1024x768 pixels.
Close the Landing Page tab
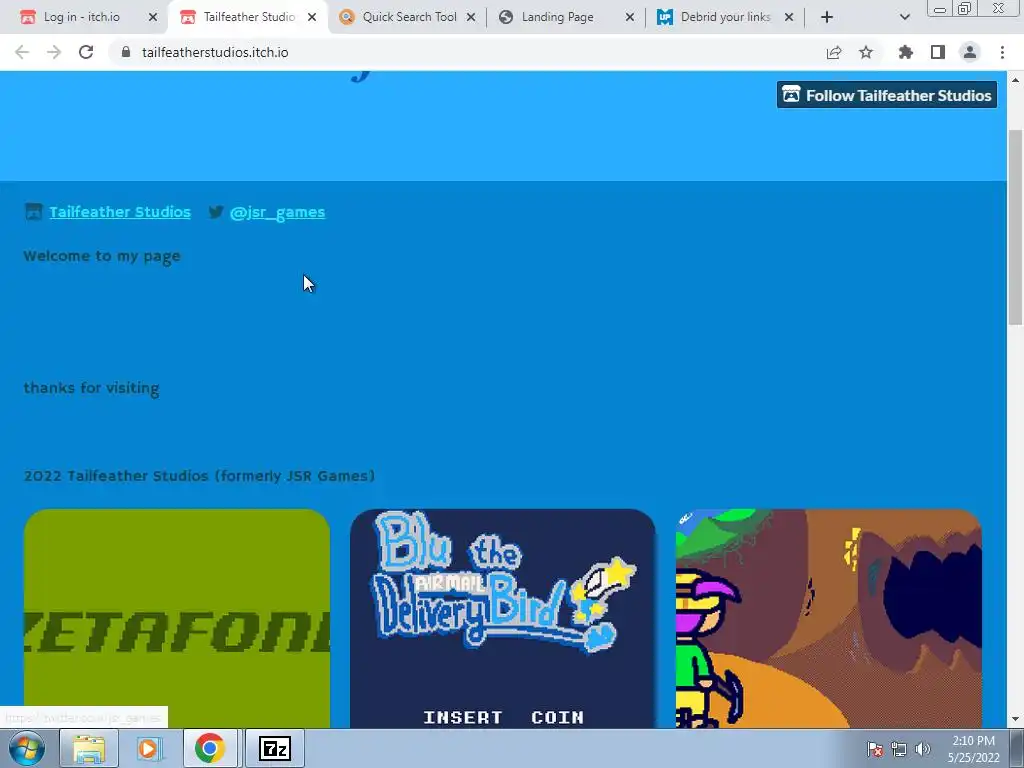630,17
